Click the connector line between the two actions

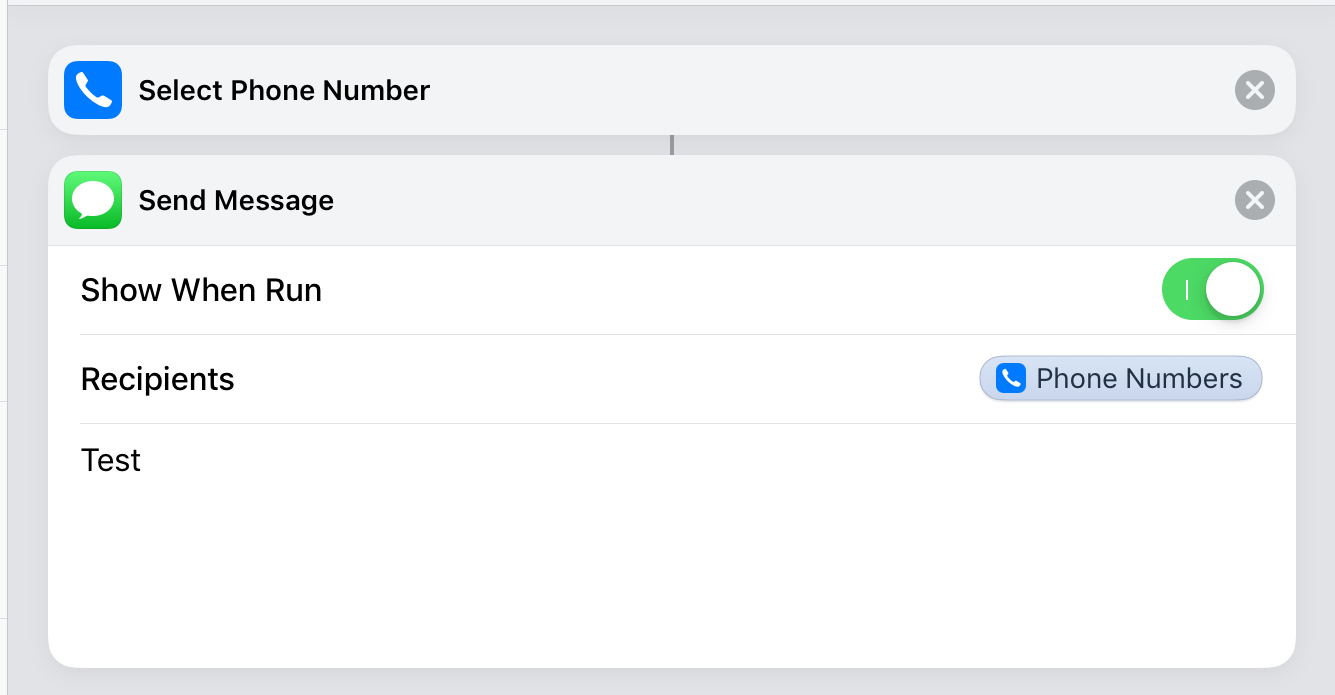click(x=672, y=145)
